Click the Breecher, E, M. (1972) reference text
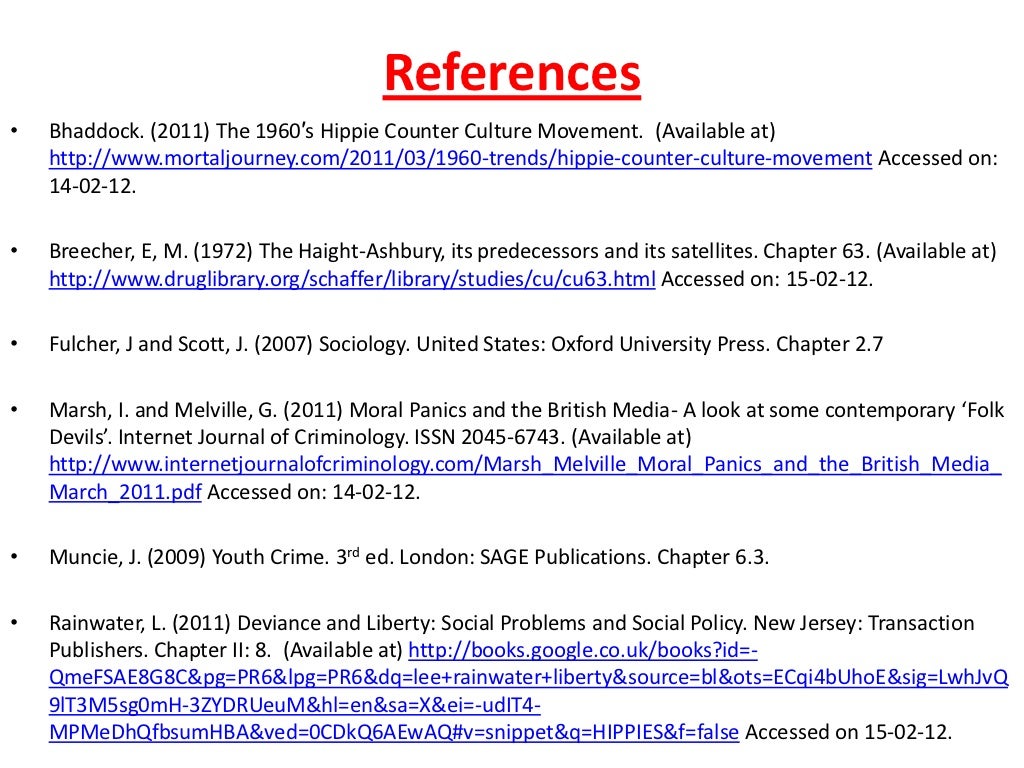 [522, 251]
